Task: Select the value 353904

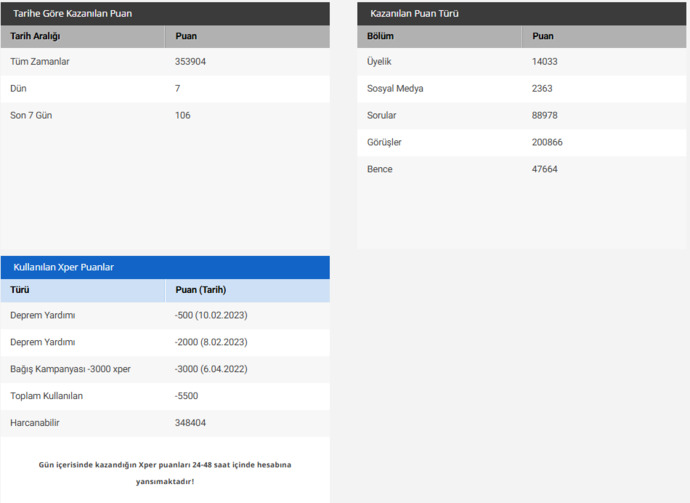Action: pyautogui.click(x=190, y=62)
